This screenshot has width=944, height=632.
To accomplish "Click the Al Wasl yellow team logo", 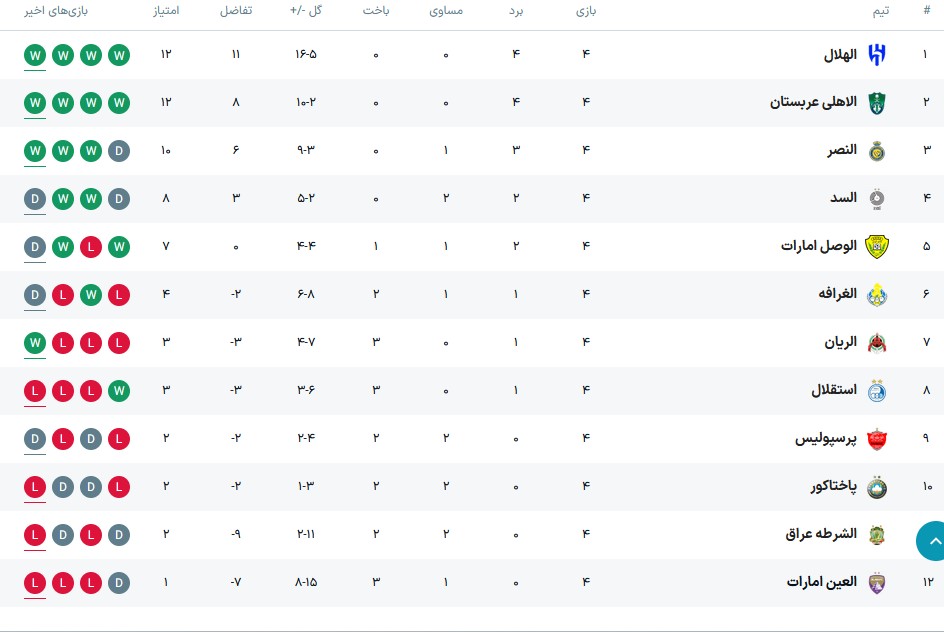I will pos(877,247).
